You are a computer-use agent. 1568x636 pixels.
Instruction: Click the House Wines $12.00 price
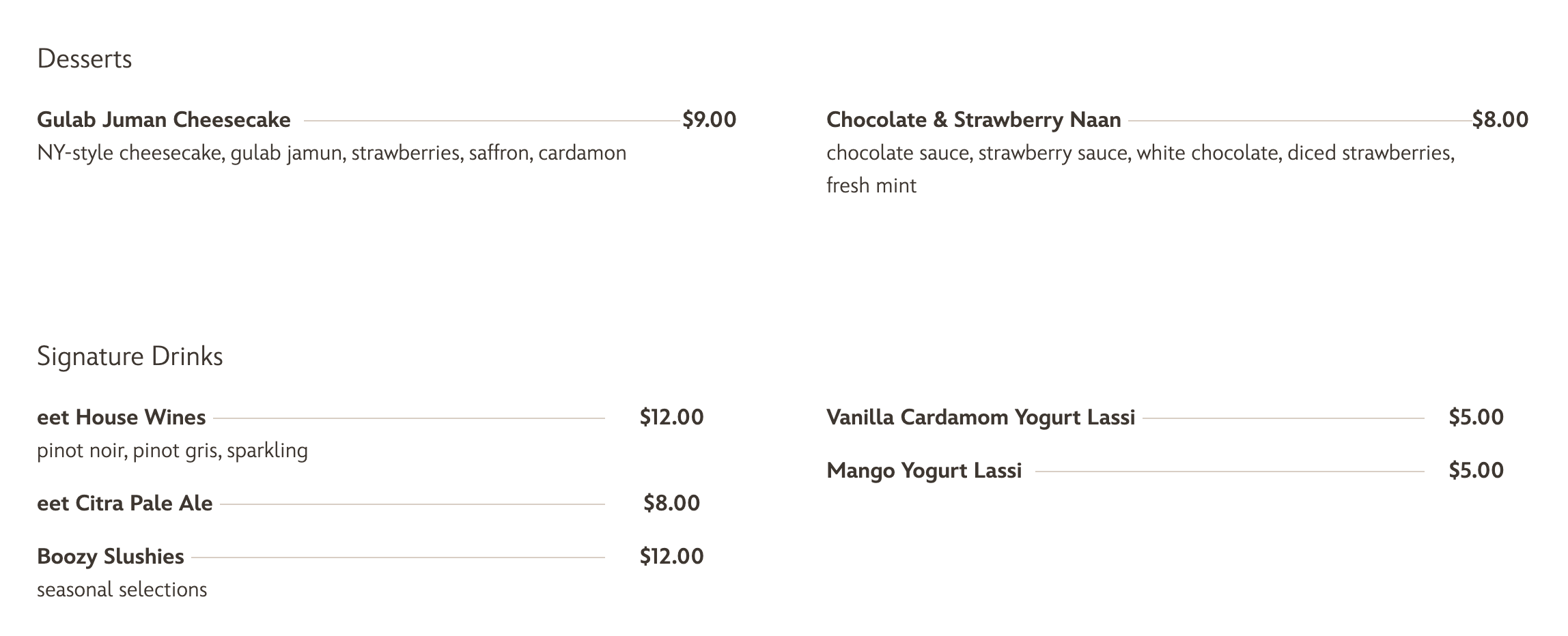671,418
